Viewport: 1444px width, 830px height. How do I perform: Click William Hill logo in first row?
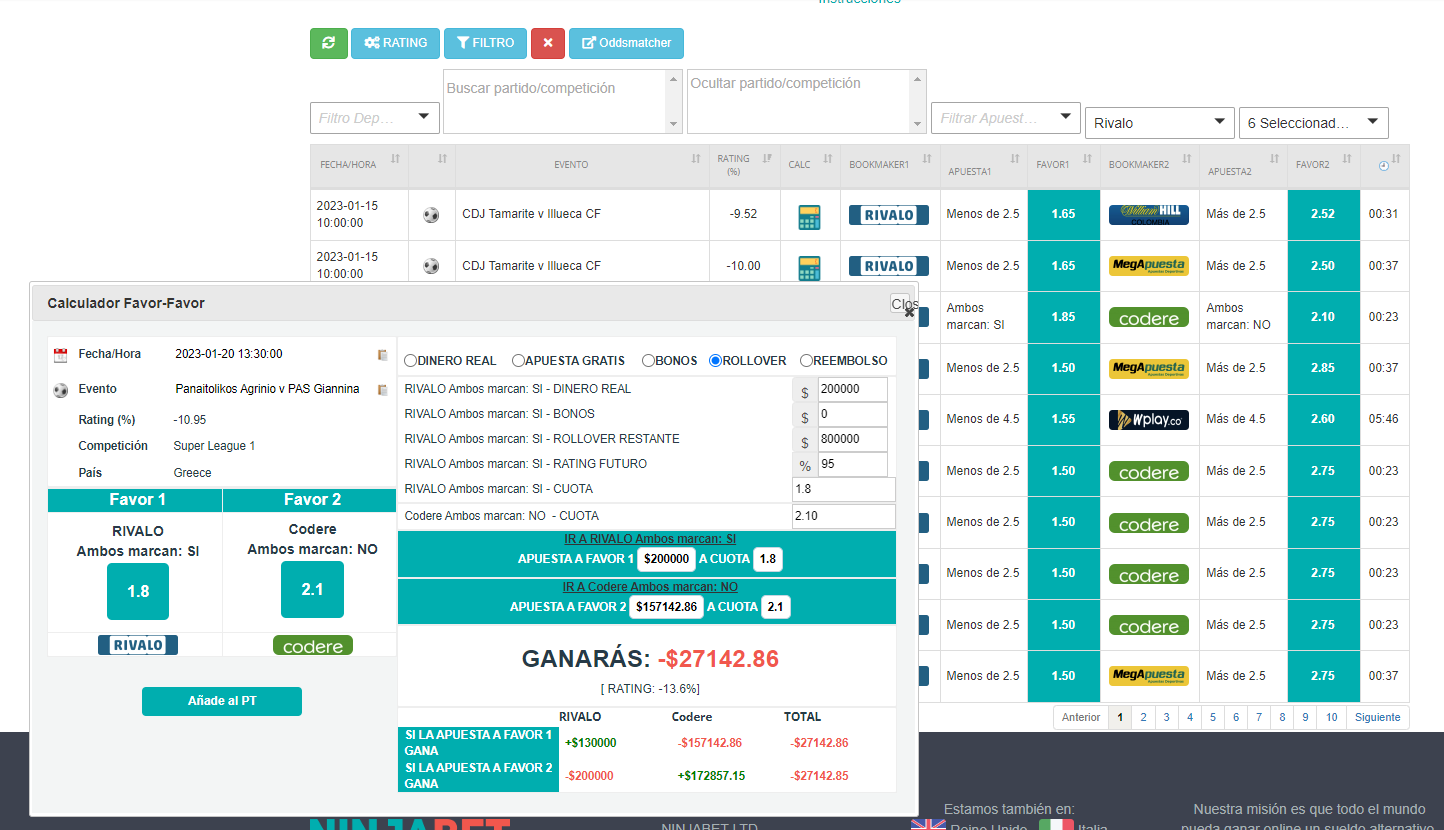pyautogui.click(x=1149, y=215)
